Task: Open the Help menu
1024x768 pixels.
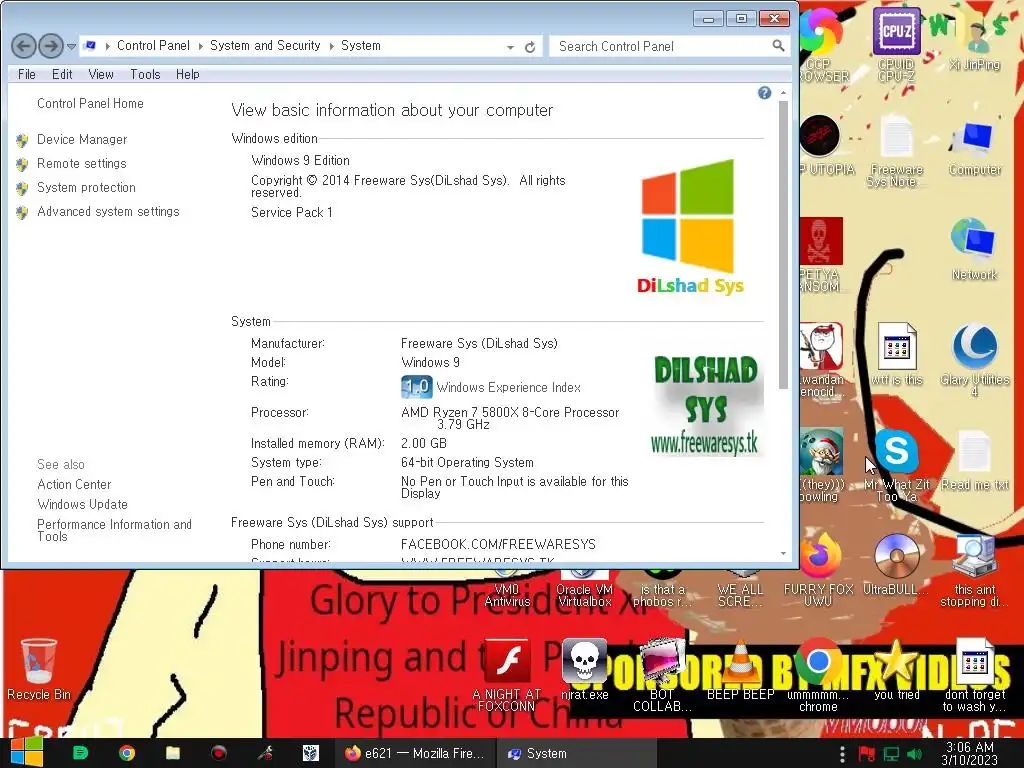Action: [187, 74]
